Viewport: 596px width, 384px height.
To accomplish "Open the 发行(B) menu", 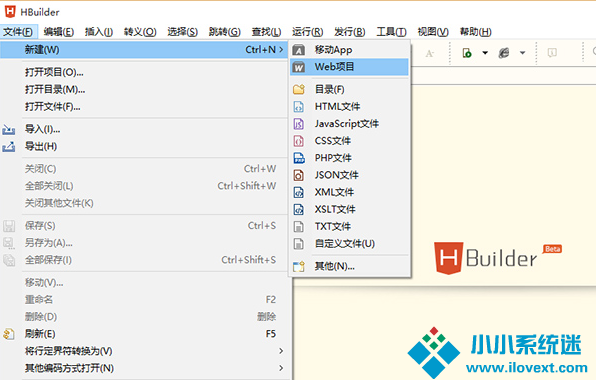I will coord(349,32).
